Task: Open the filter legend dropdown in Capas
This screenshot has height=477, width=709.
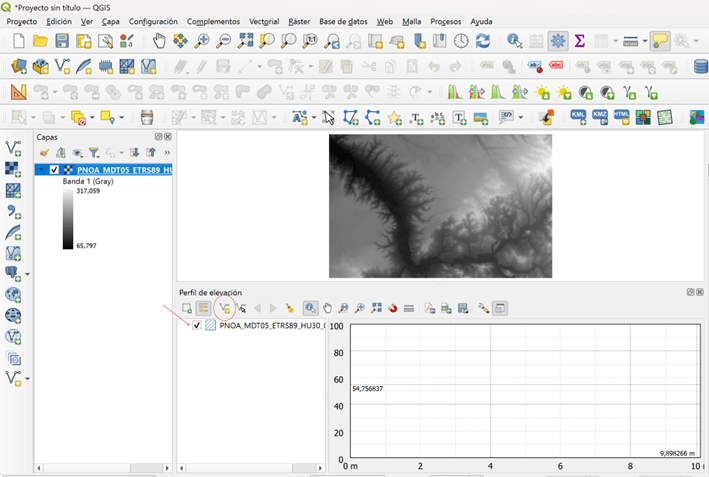Action: click(x=94, y=153)
